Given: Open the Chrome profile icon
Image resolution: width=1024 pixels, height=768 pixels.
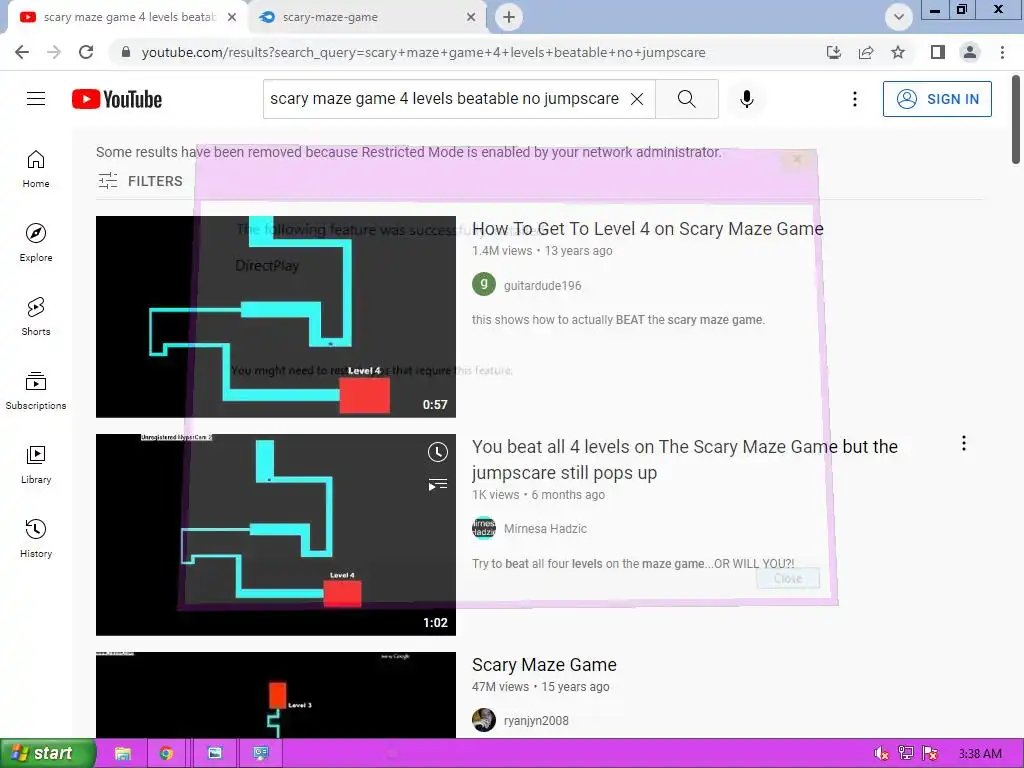Looking at the screenshot, I should click(970, 52).
